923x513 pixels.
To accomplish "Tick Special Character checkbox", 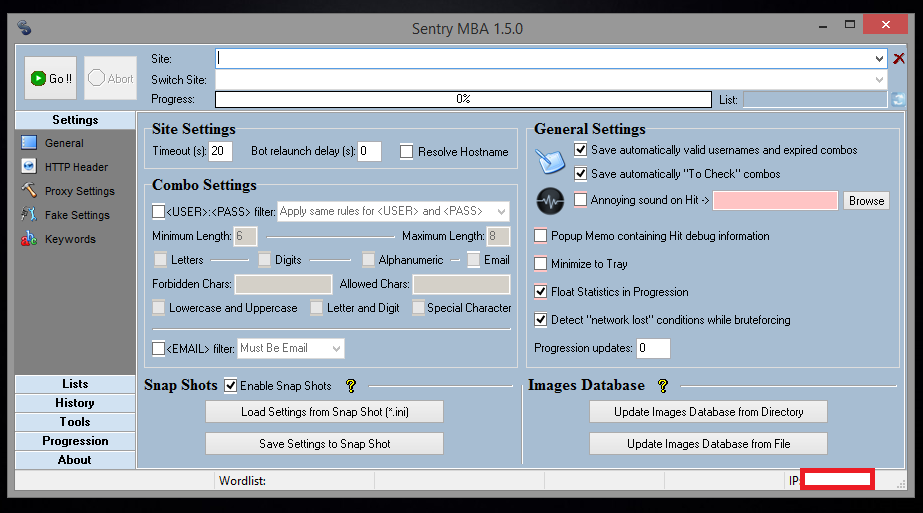I will [x=418, y=307].
